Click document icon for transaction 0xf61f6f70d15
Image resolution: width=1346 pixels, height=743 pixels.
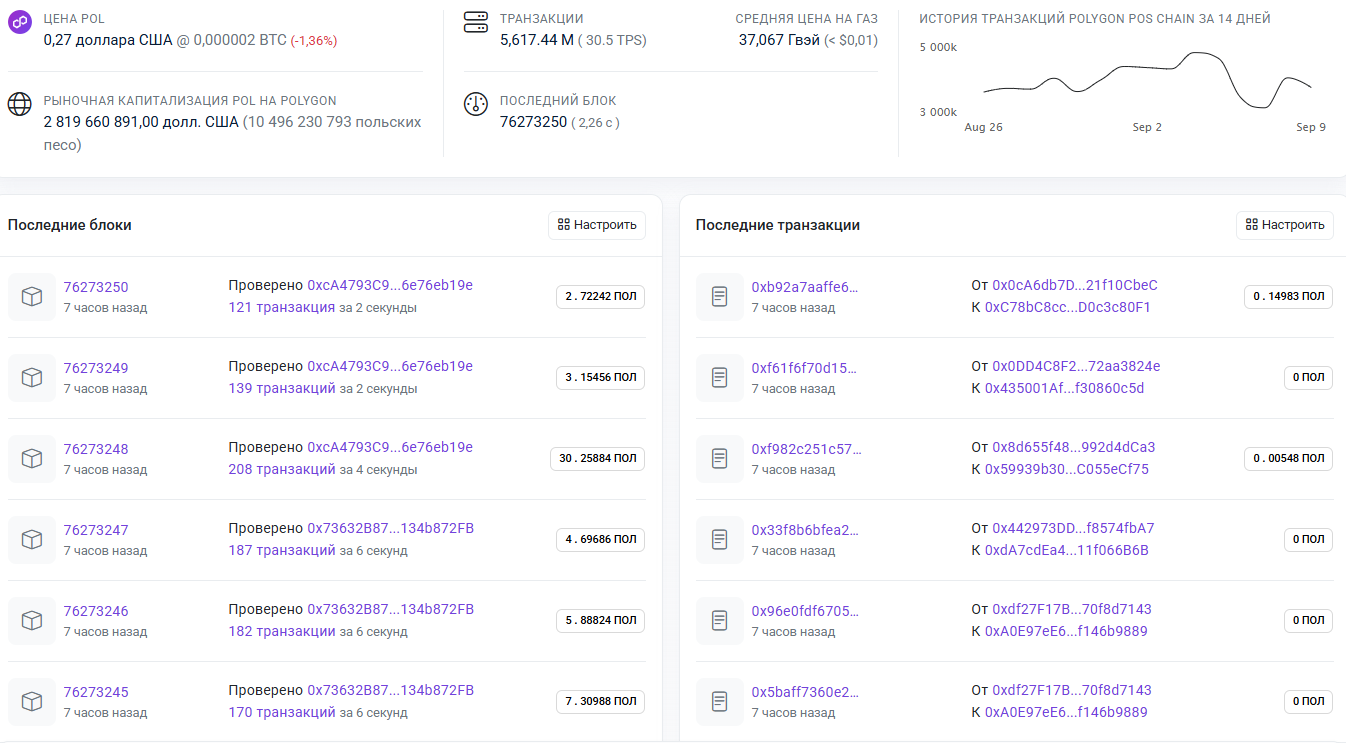(720, 378)
